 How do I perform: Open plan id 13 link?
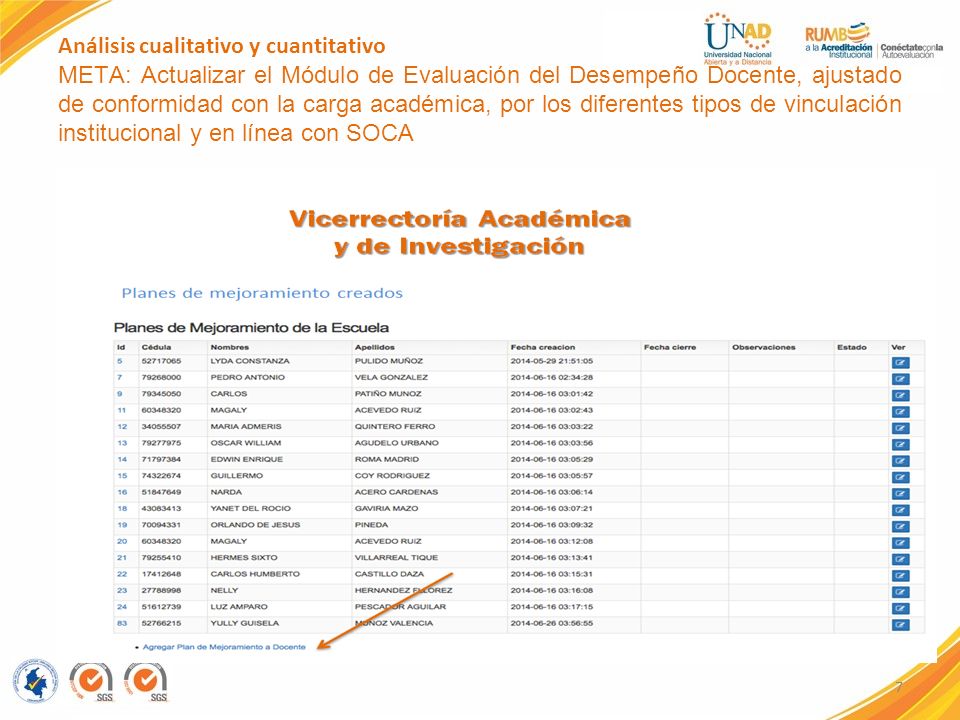coord(122,443)
